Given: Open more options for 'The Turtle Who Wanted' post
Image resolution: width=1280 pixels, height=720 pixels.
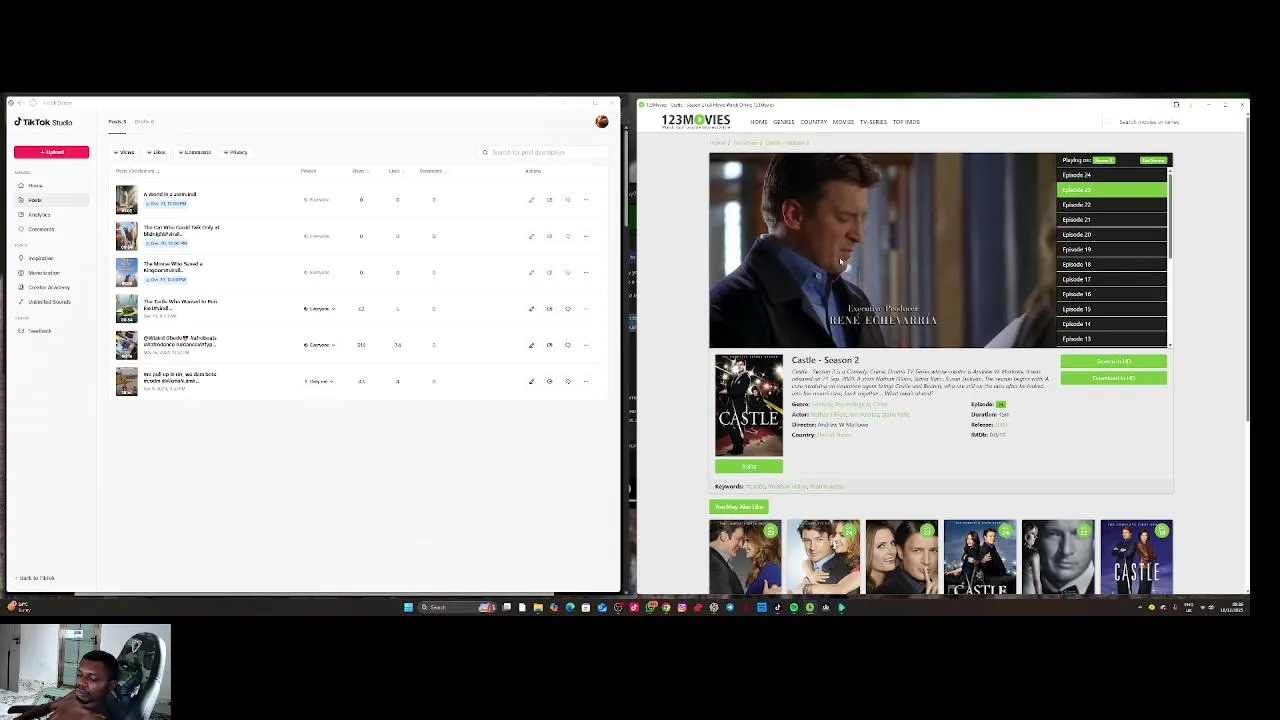Looking at the screenshot, I should coord(586,309).
